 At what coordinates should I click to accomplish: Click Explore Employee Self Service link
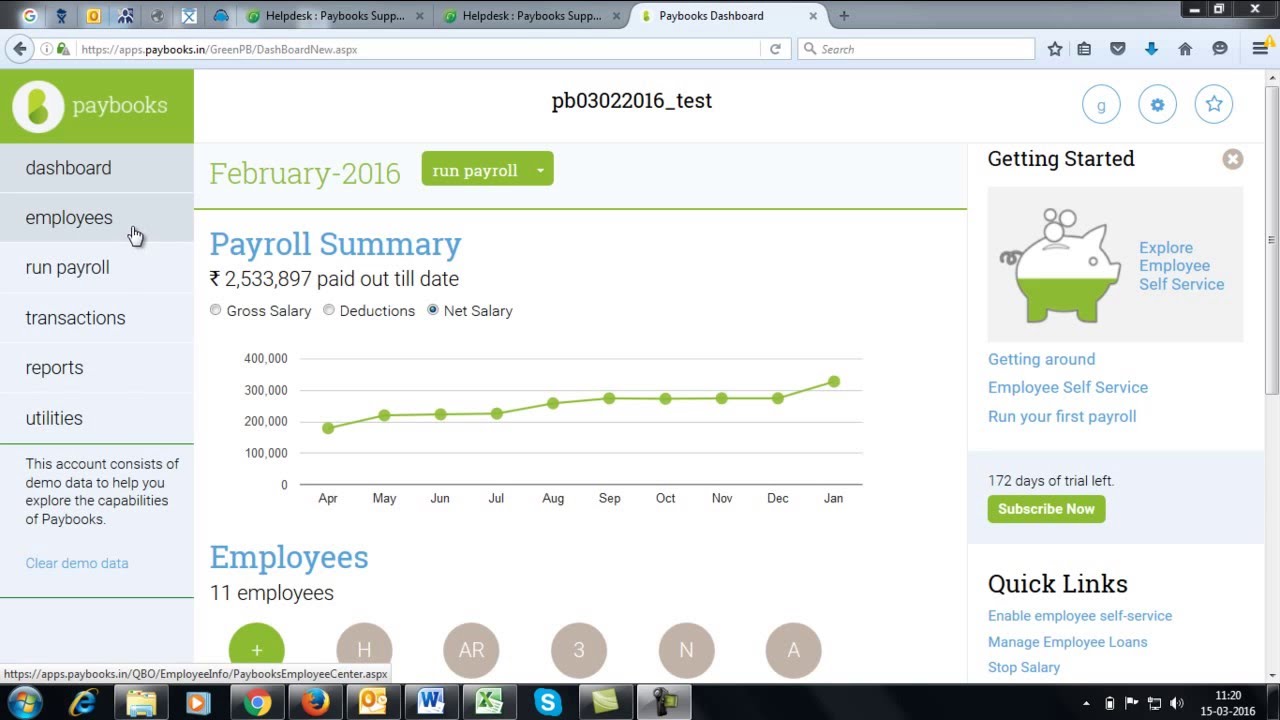coord(1181,266)
